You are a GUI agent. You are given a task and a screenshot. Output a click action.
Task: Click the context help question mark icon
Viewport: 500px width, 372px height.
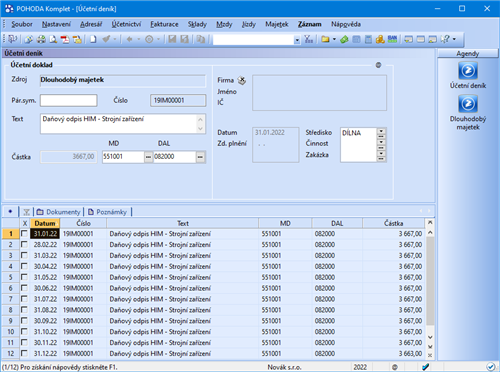(x=445, y=39)
